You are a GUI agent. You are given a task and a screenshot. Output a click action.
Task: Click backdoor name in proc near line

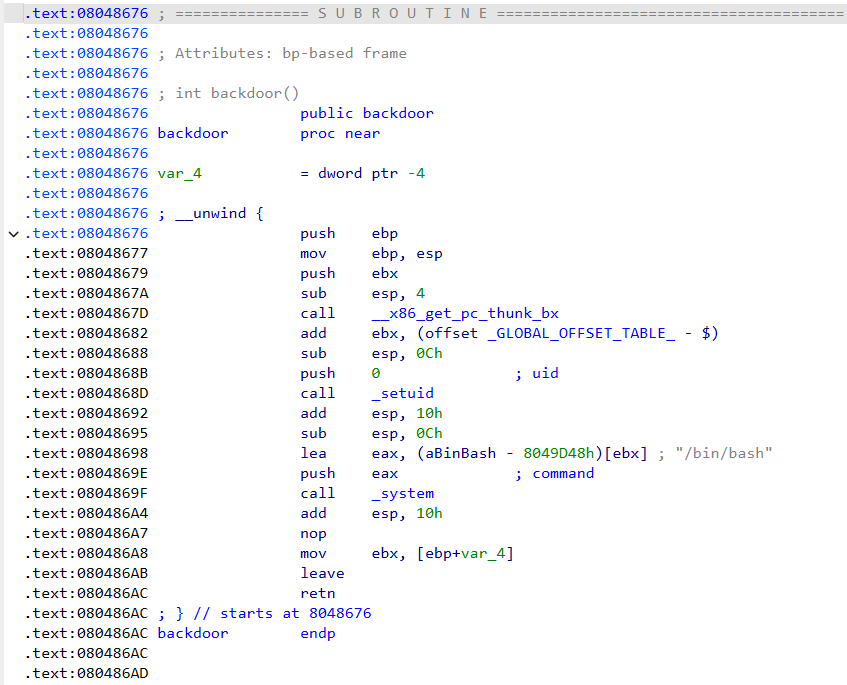(x=192, y=133)
